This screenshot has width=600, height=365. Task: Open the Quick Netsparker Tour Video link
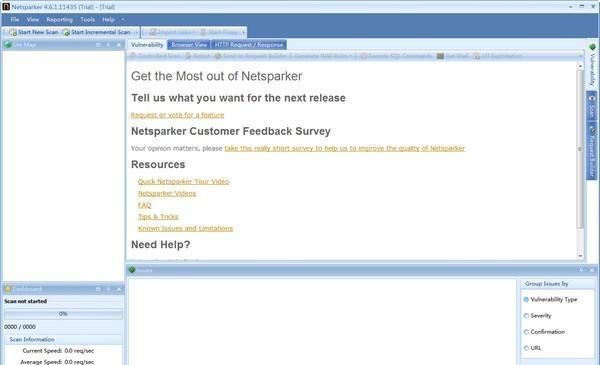point(184,181)
